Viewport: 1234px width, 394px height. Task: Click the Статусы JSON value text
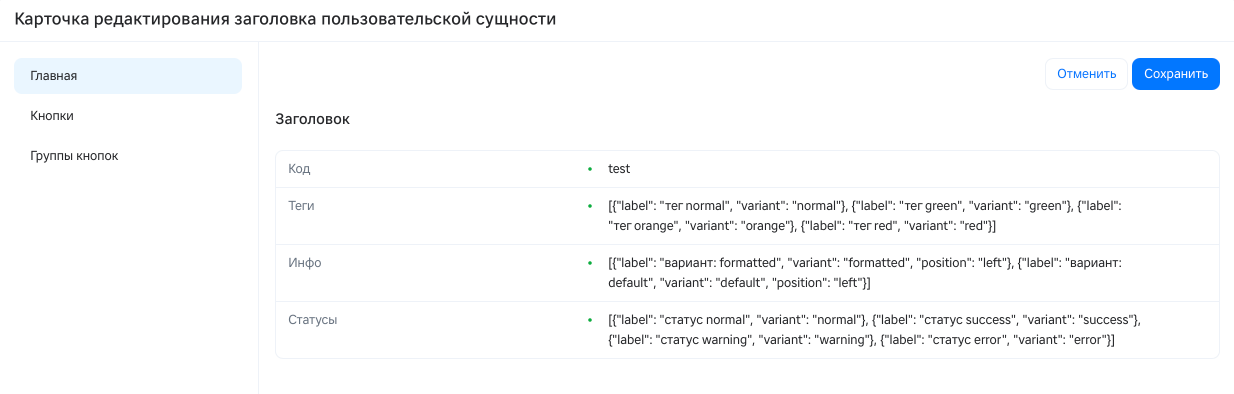(874, 330)
